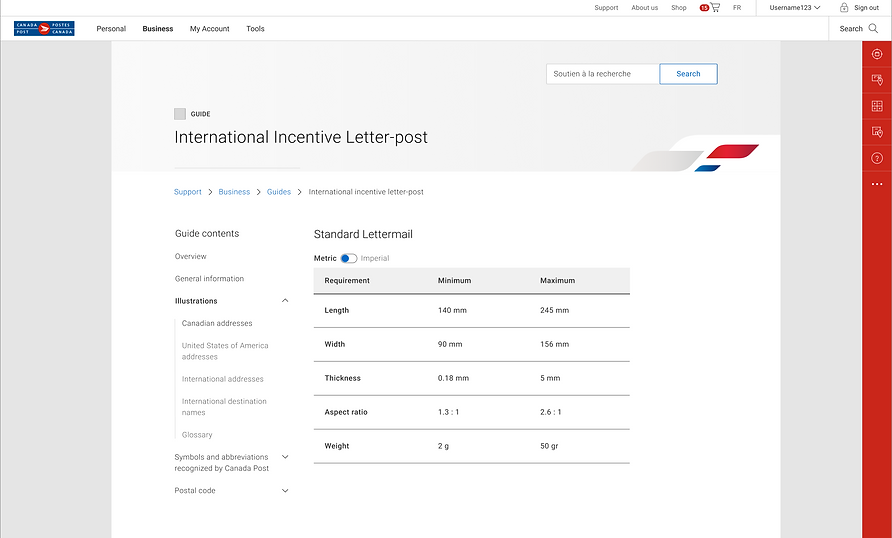Click the 1.3 : 1 cell
Viewport: 892px width, 538px height.
[x=448, y=412]
